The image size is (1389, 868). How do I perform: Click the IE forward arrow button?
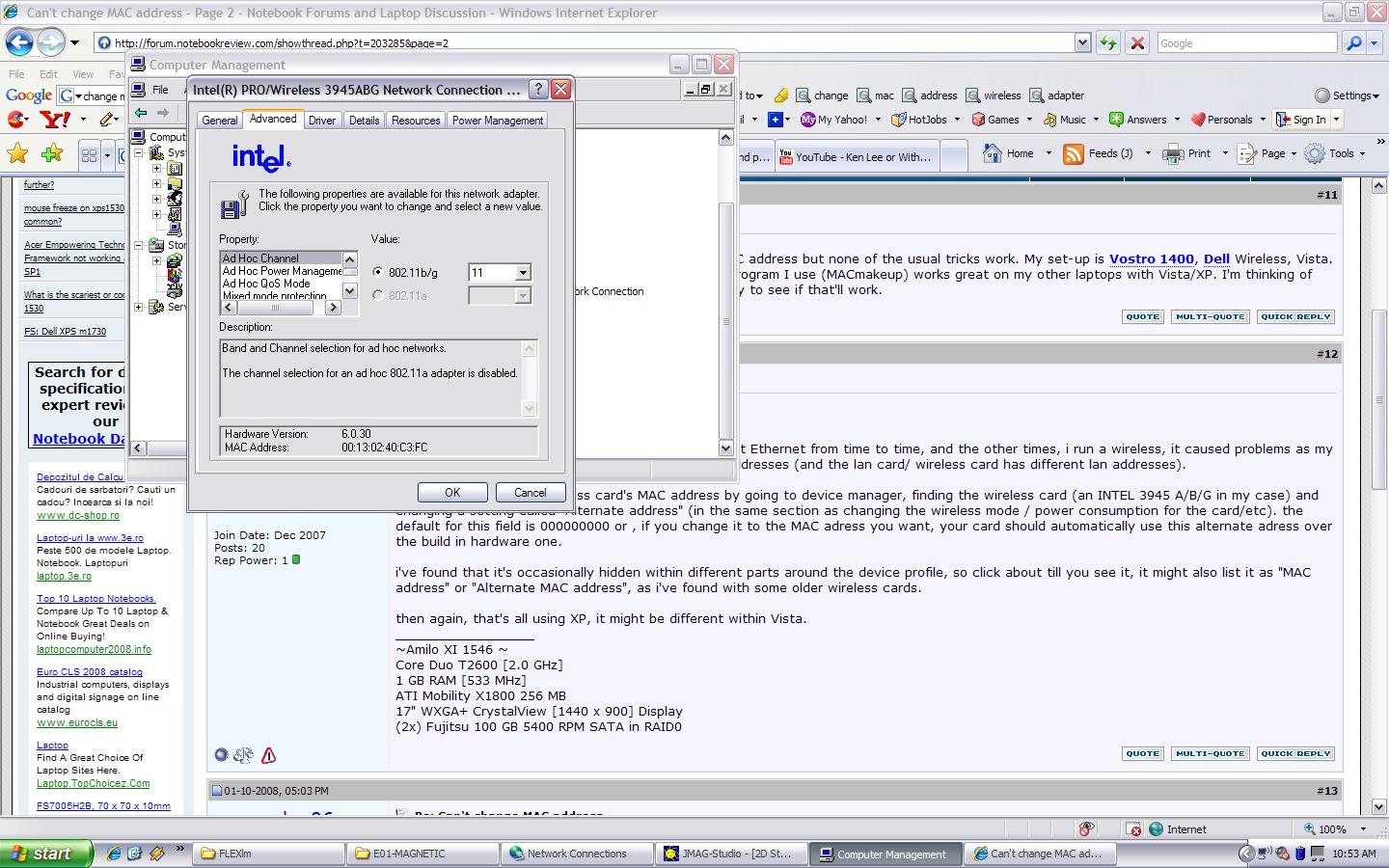coord(50,42)
